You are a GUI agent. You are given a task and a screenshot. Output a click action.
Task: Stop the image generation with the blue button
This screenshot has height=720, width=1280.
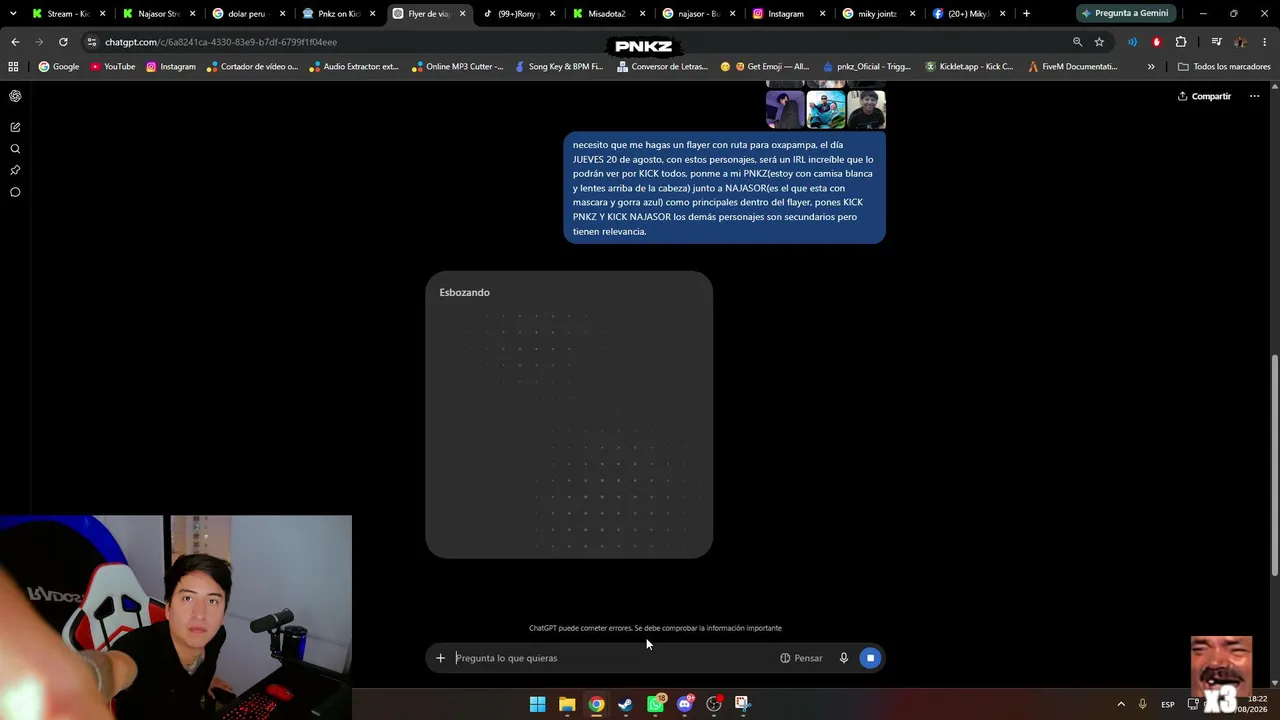point(870,658)
